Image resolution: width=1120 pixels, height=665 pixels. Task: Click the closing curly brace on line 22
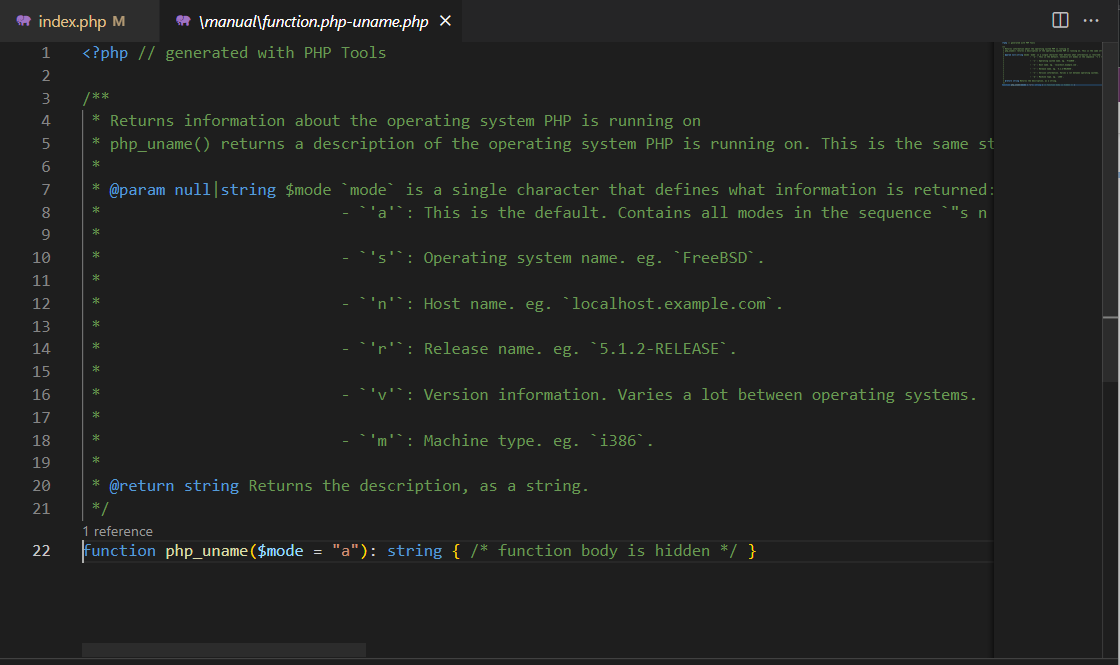[x=751, y=551]
